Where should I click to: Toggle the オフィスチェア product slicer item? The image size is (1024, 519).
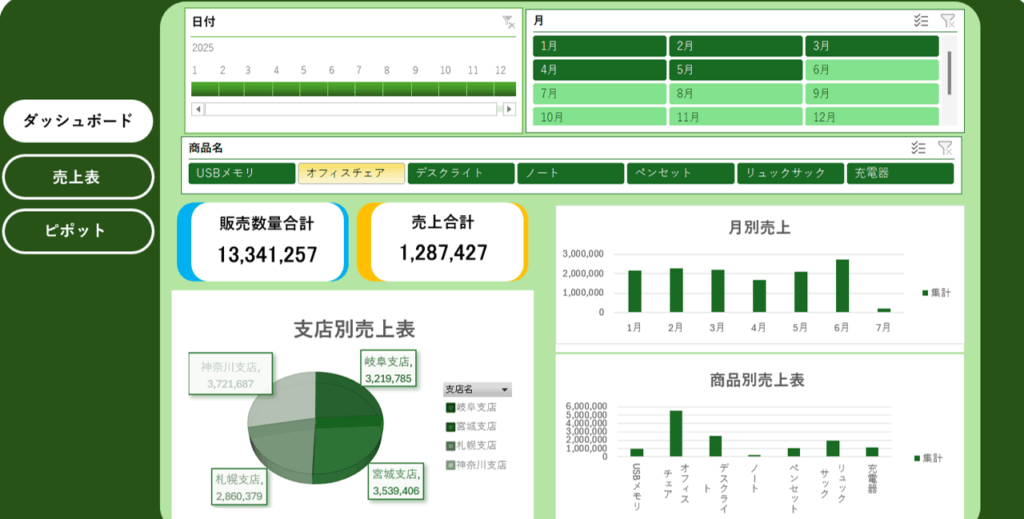(x=351, y=173)
